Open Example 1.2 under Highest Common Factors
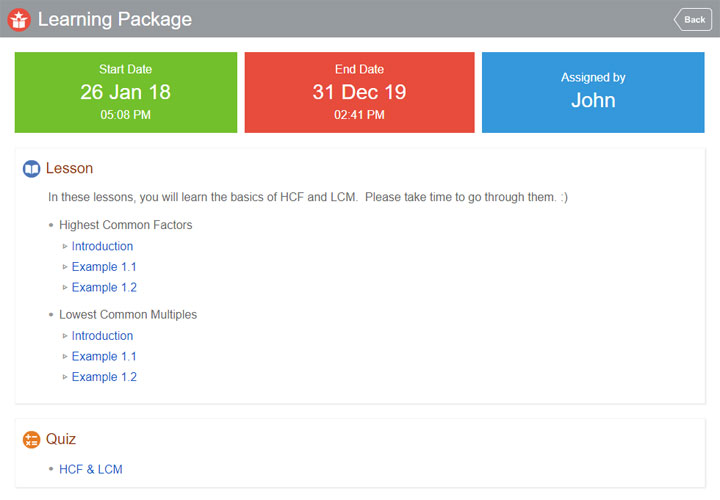Screen dimensions: 720x500 point(104,287)
